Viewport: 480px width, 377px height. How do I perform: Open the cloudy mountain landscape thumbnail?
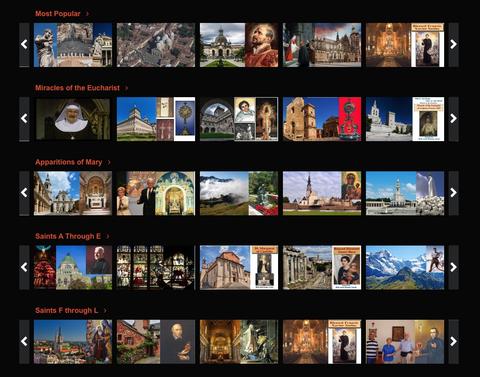click(x=239, y=193)
